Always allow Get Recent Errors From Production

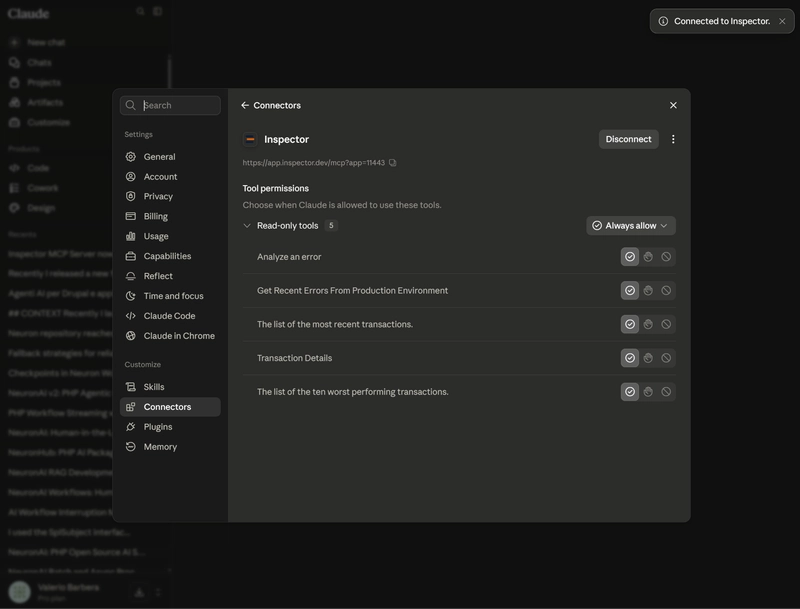tap(630, 290)
